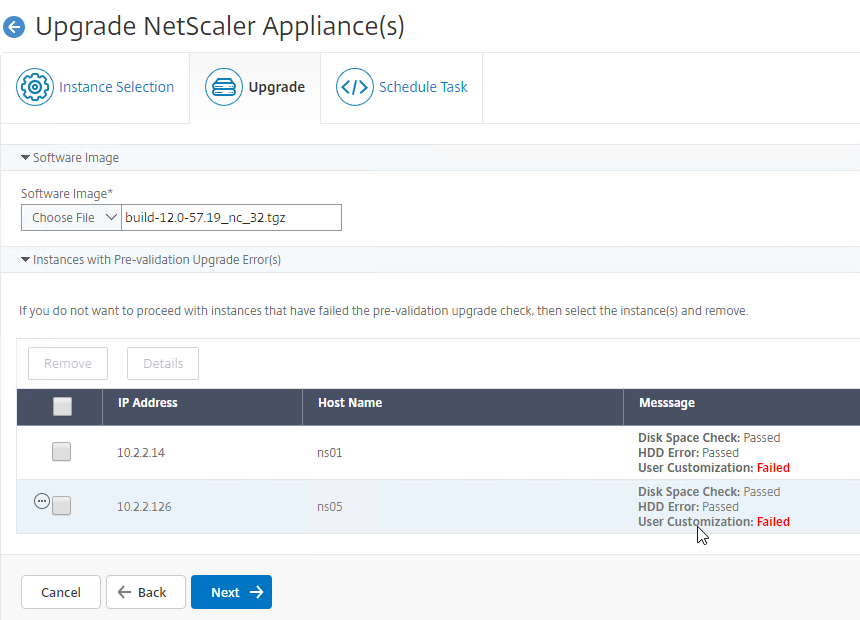Click the Upgrade stack icon
The width and height of the screenshot is (860, 620).
[224, 87]
